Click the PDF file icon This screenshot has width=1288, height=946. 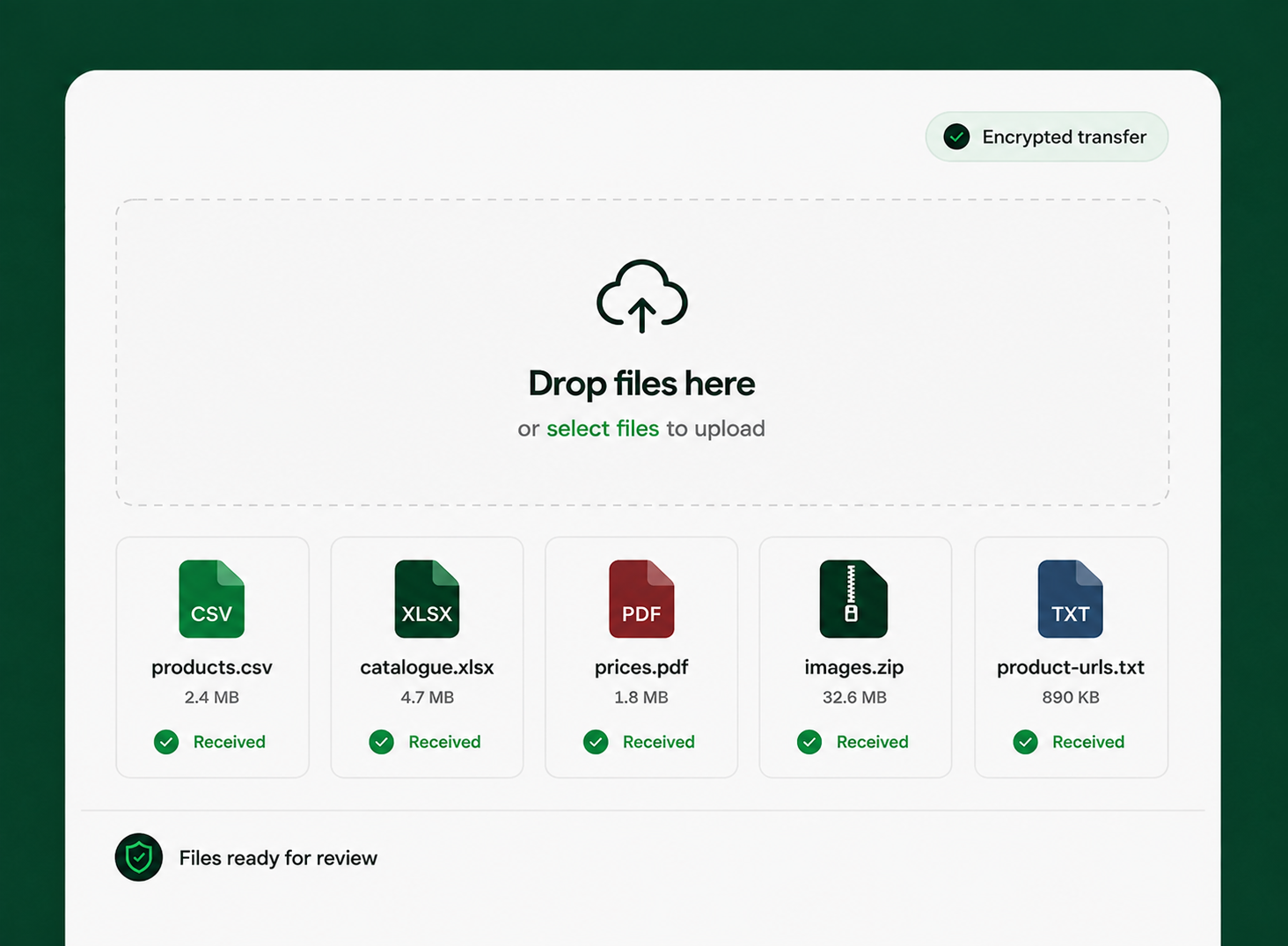tap(641, 599)
